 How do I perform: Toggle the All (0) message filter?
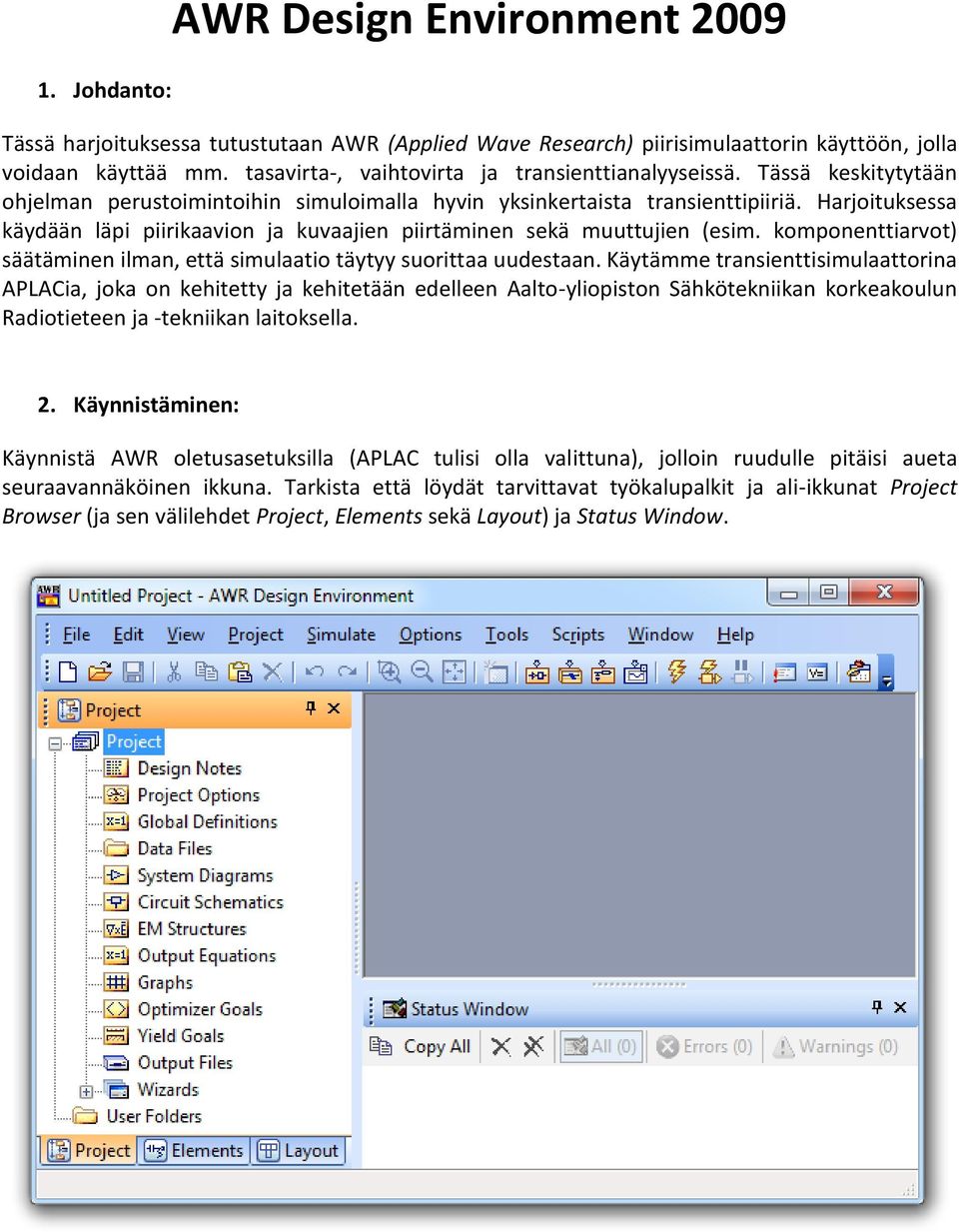pyautogui.click(x=599, y=1046)
